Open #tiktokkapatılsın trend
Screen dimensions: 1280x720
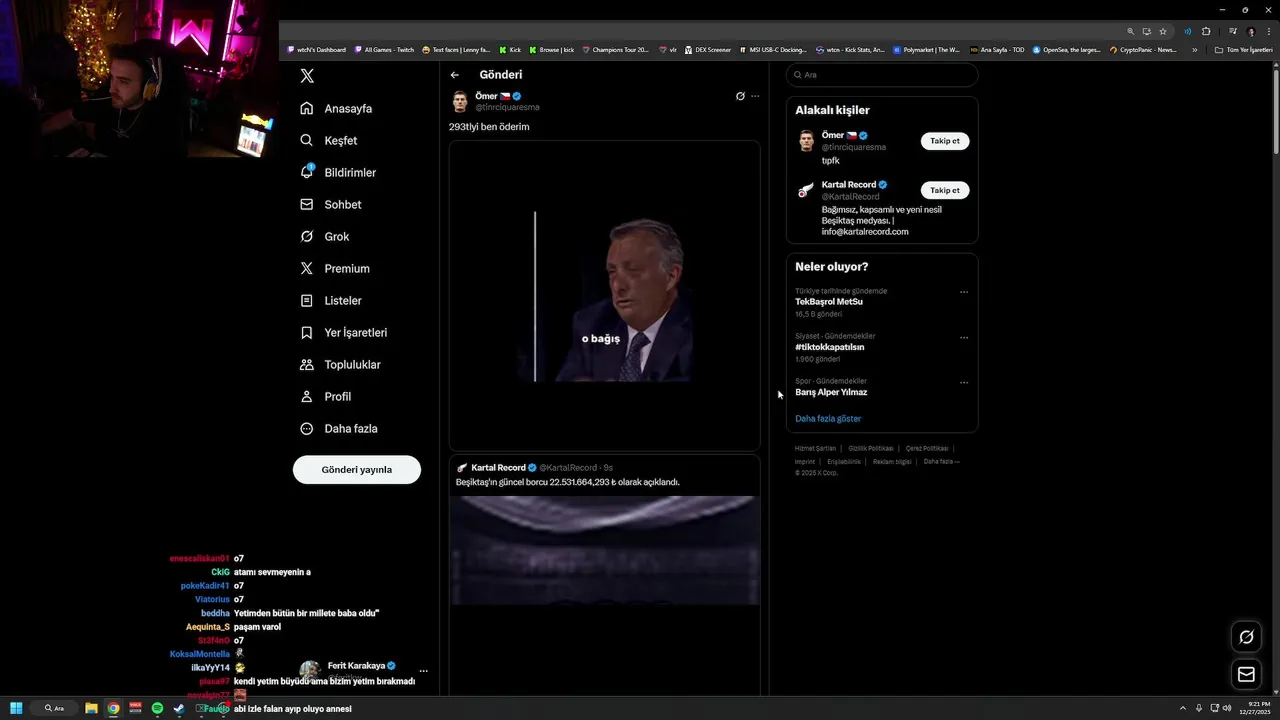[x=830, y=347]
